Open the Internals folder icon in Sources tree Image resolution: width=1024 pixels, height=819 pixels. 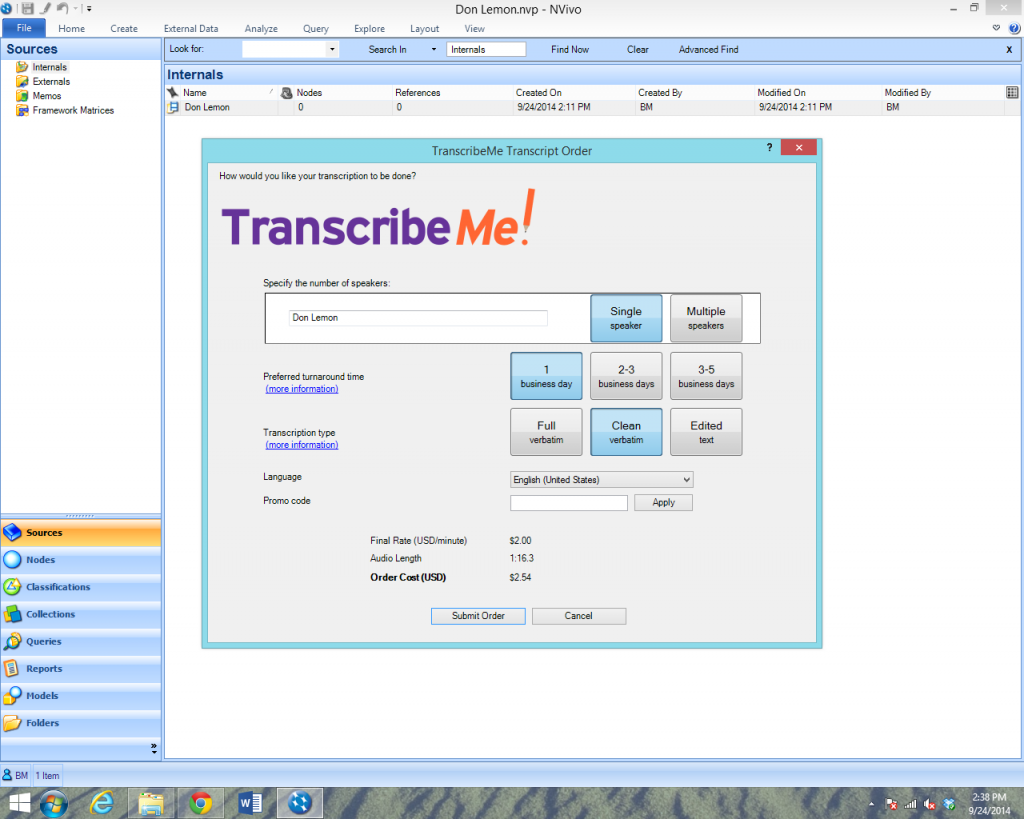point(22,67)
